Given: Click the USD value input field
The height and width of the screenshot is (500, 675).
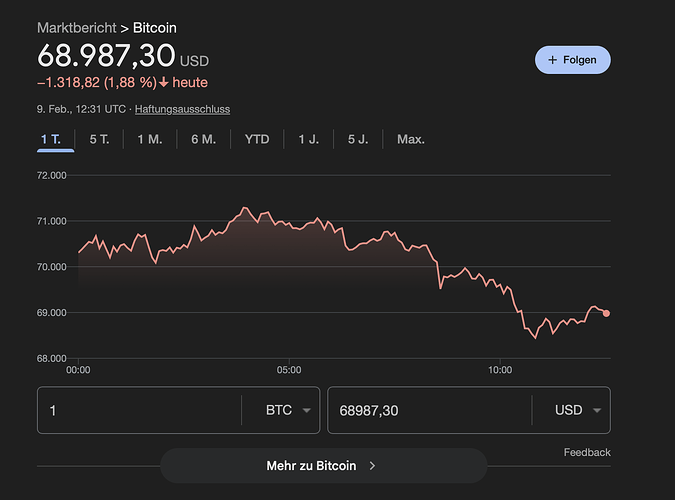Looking at the screenshot, I should coord(428,410).
